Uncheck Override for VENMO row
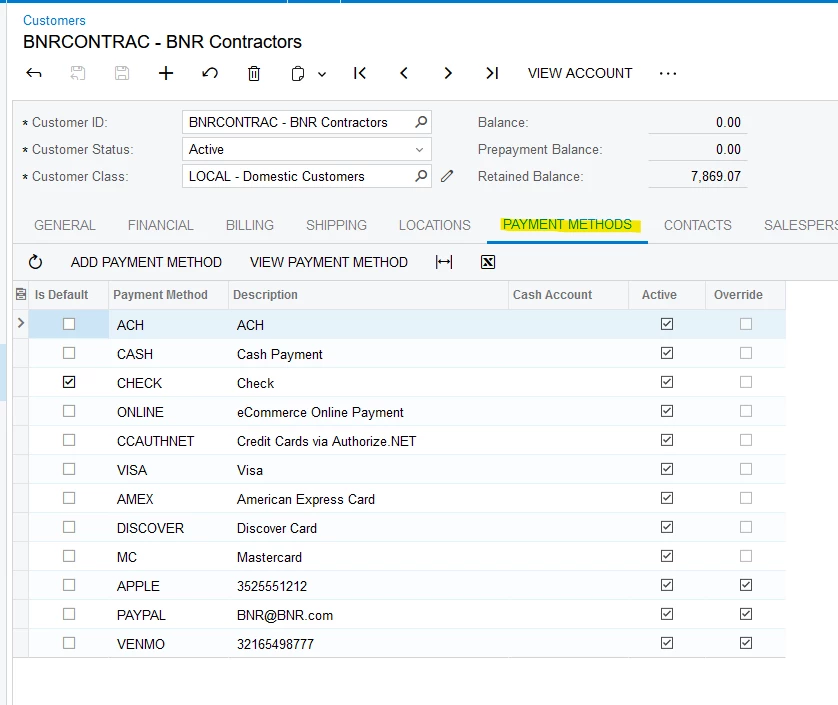 coord(746,642)
